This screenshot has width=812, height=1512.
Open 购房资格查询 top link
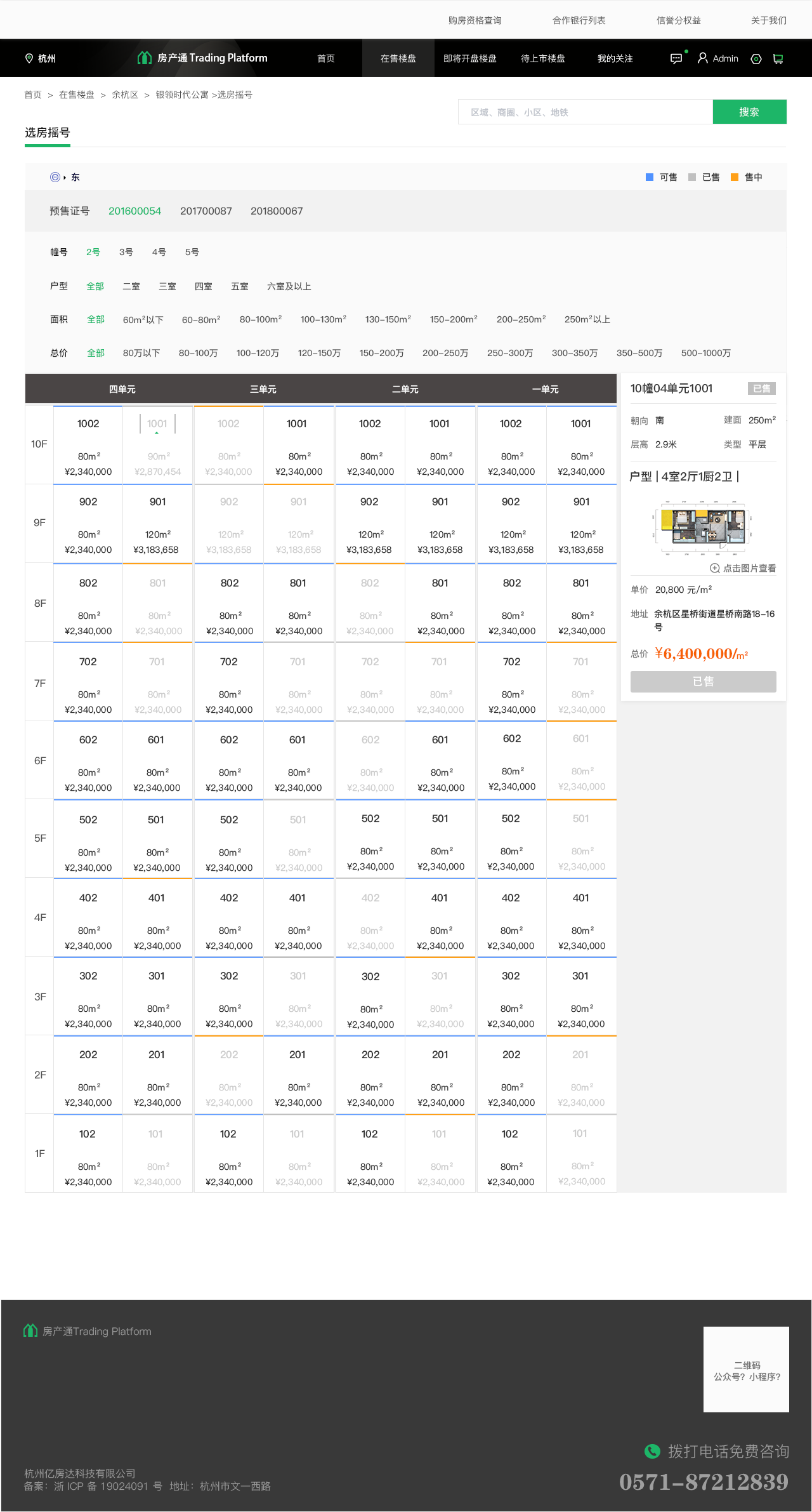pos(475,20)
